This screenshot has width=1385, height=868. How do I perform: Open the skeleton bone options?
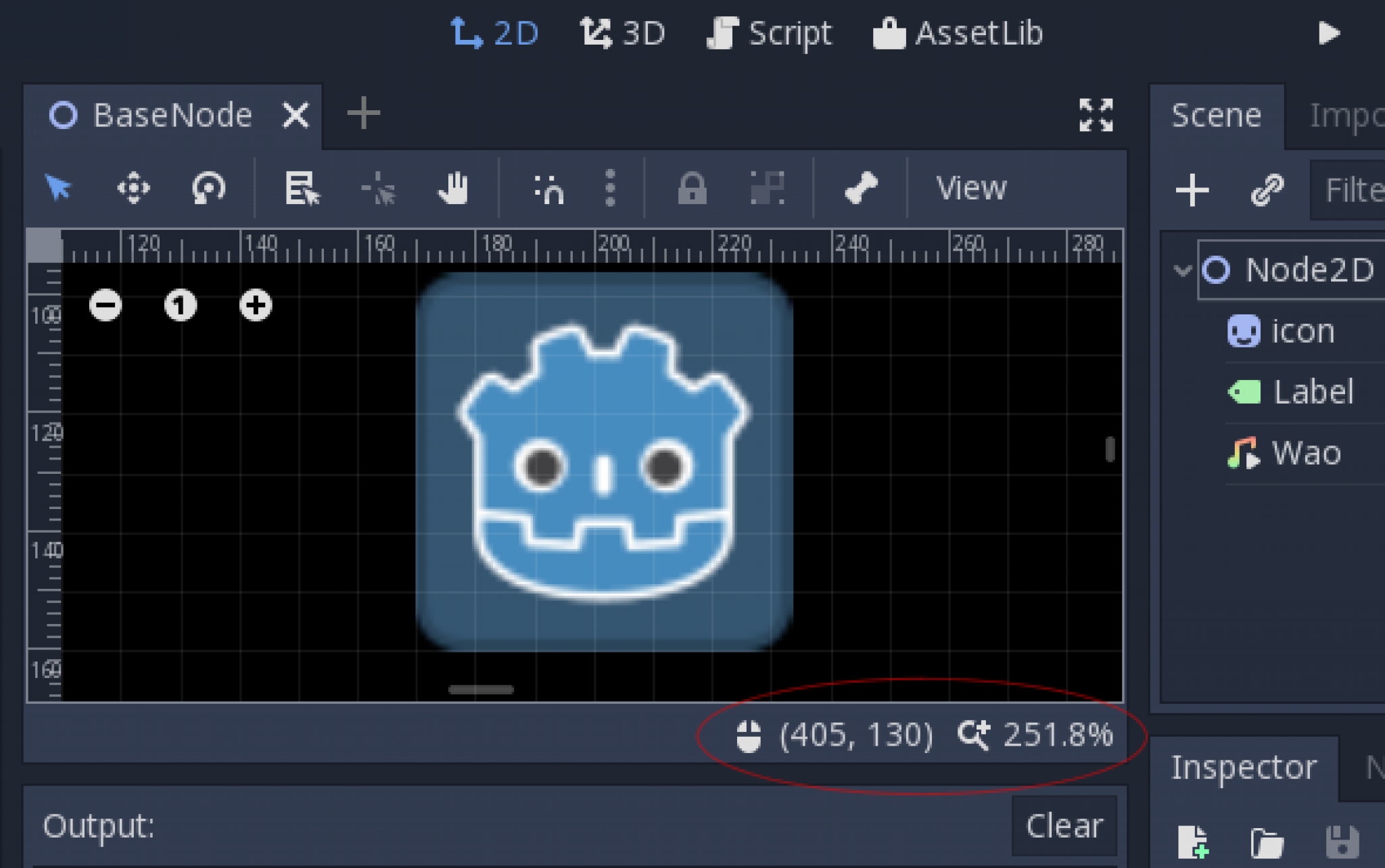[861, 188]
